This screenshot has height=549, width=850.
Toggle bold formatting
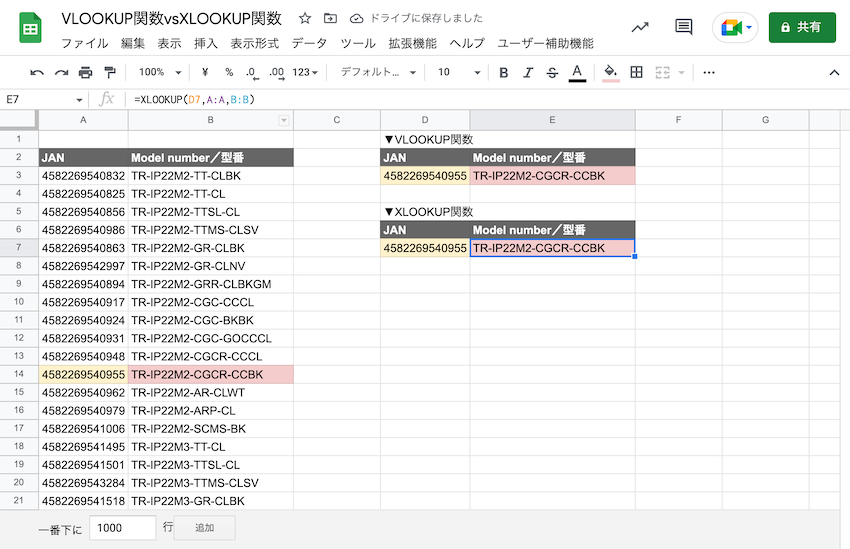coord(503,72)
